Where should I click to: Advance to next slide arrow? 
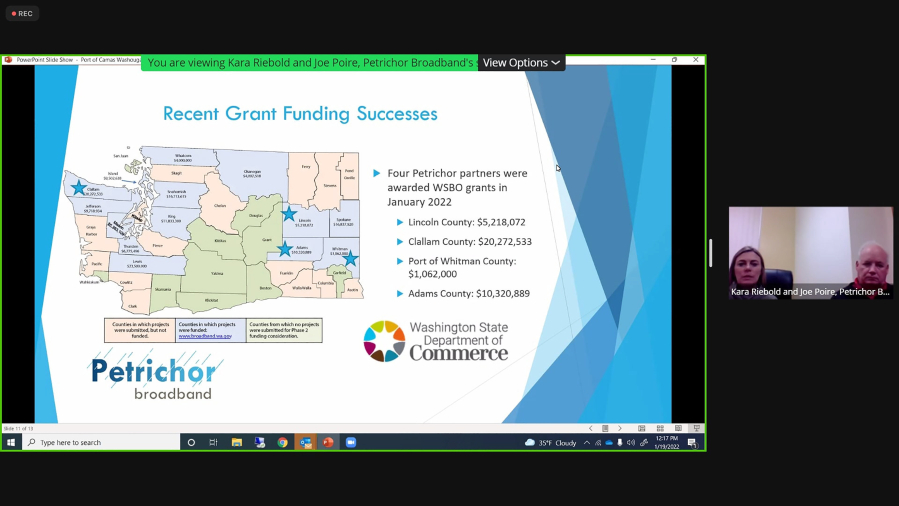(620, 428)
